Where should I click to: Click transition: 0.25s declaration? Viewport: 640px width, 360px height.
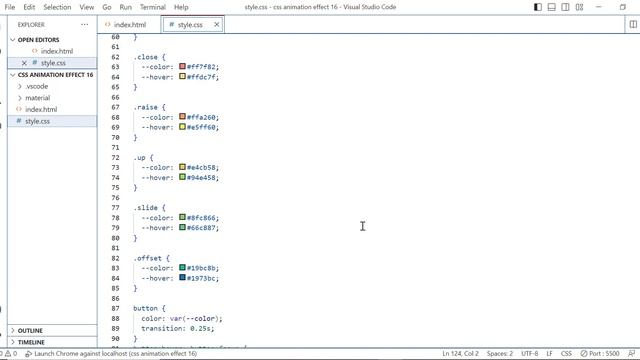[x=178, y=328]
